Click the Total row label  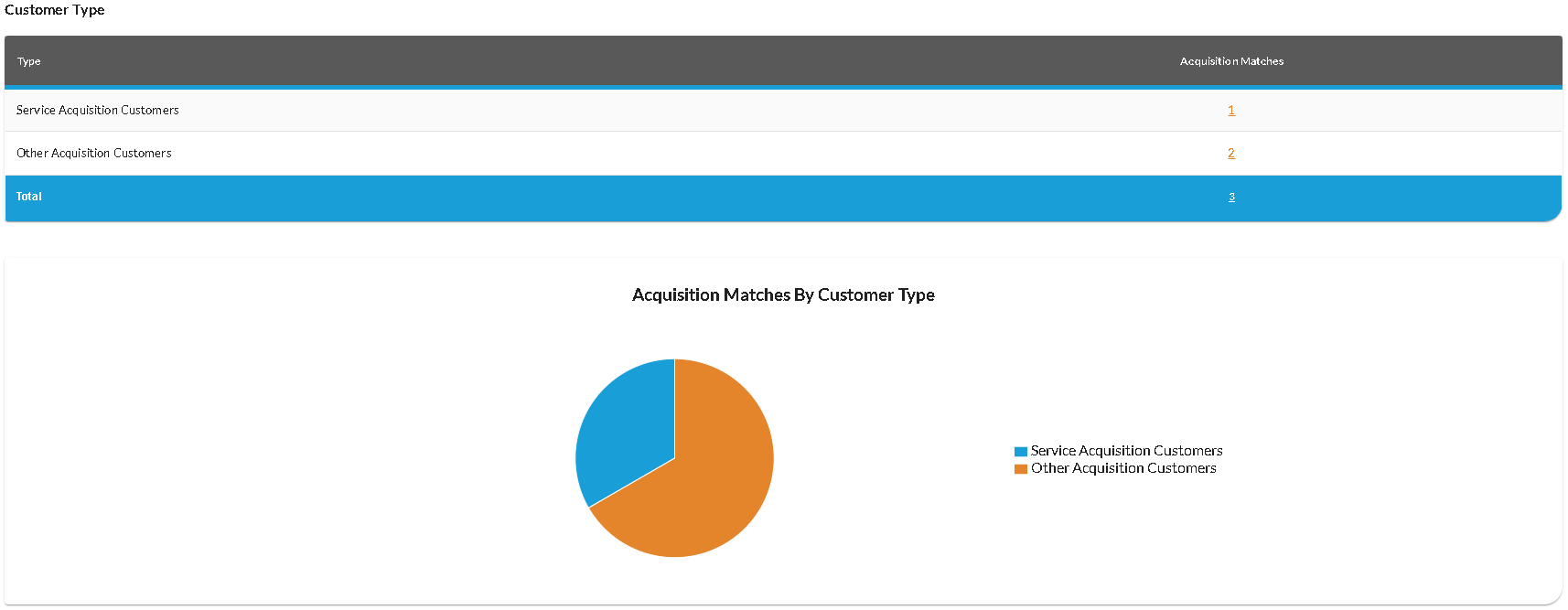[x=29, y=197]
